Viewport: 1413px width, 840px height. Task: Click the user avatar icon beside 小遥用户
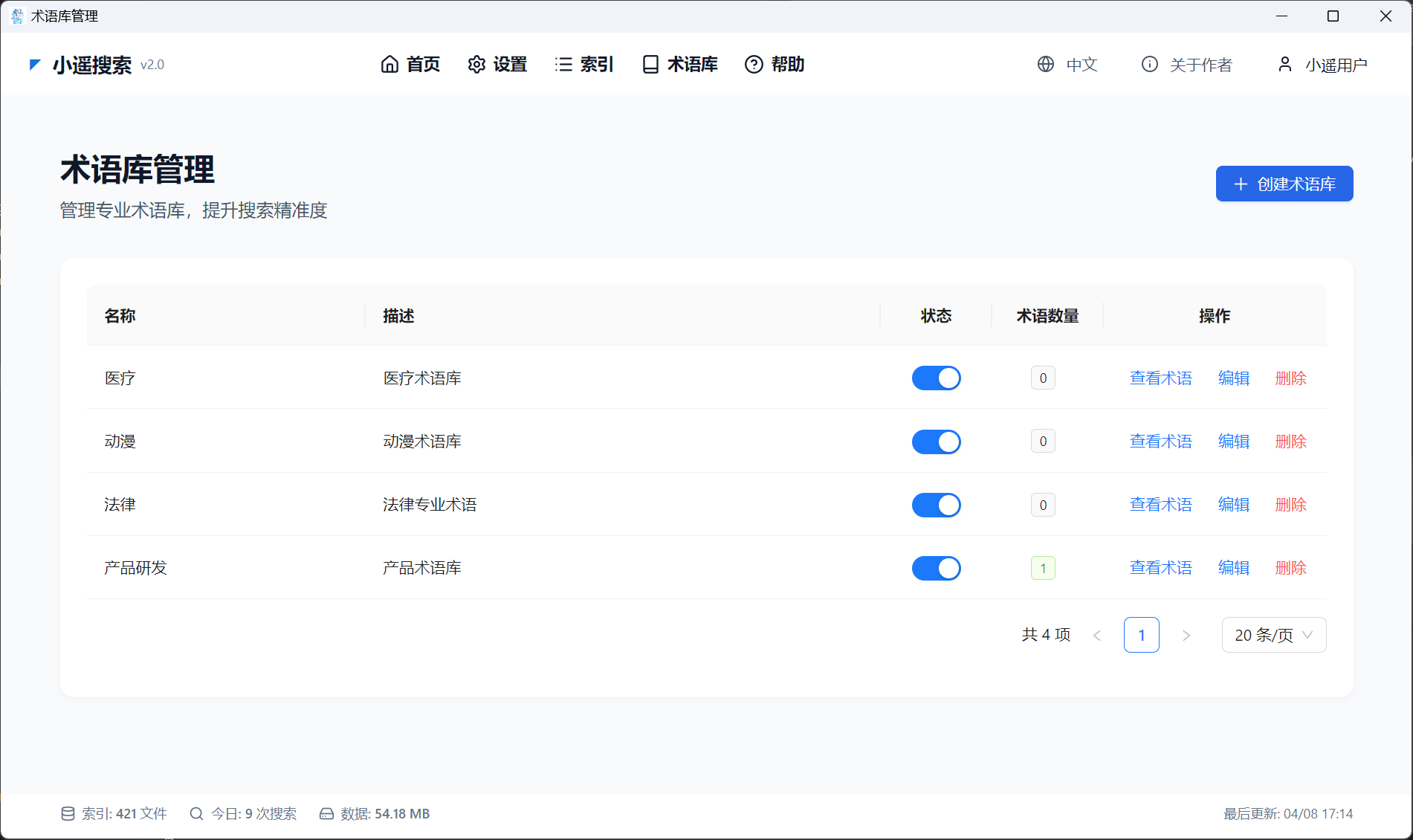click(x=1285, y=65)
